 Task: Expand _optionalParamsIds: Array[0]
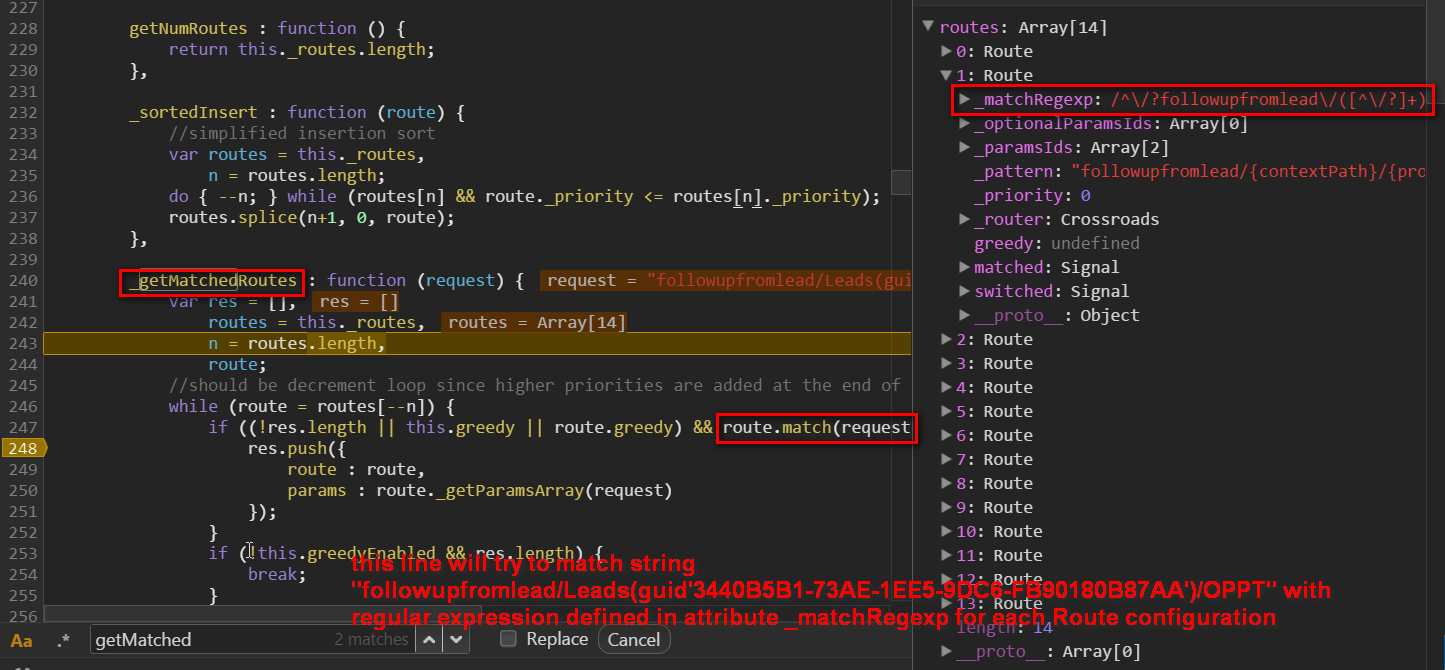coord(965,124)
